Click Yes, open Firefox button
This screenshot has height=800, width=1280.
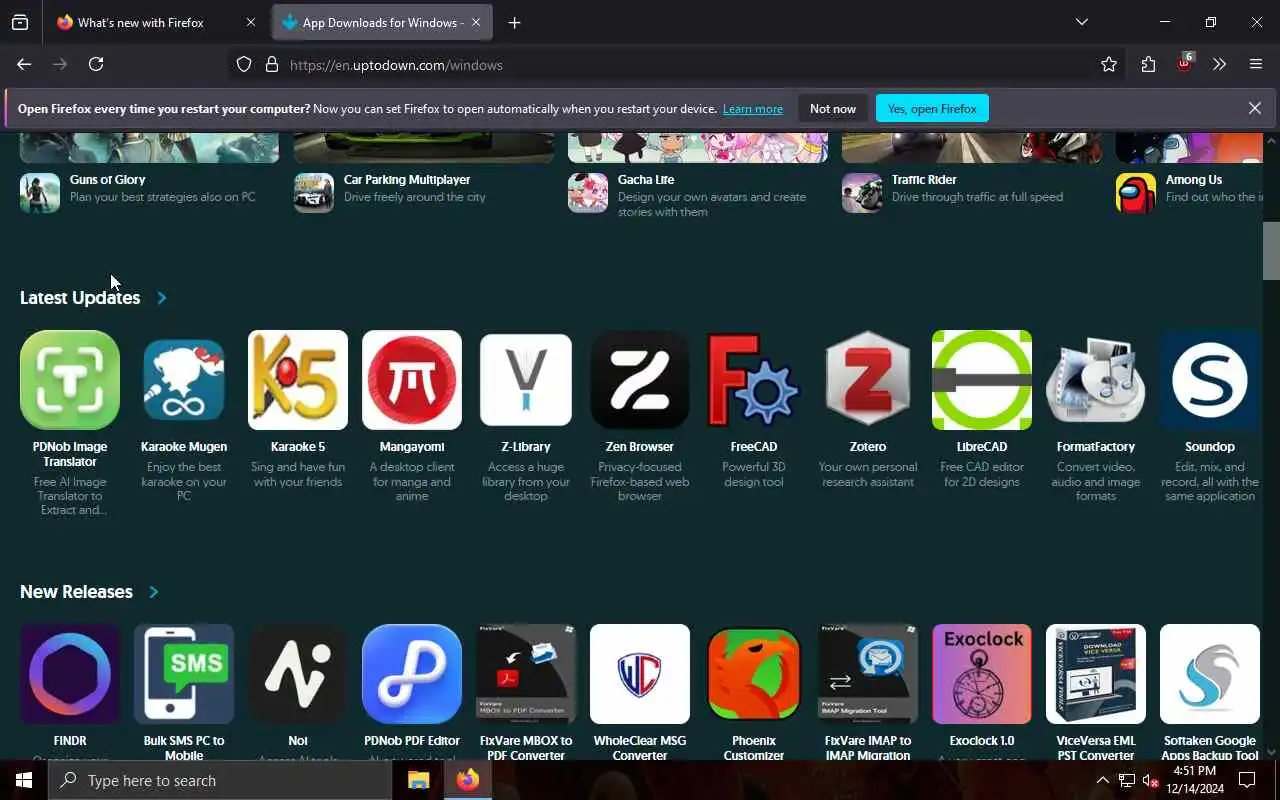click(x=932, y=108)
